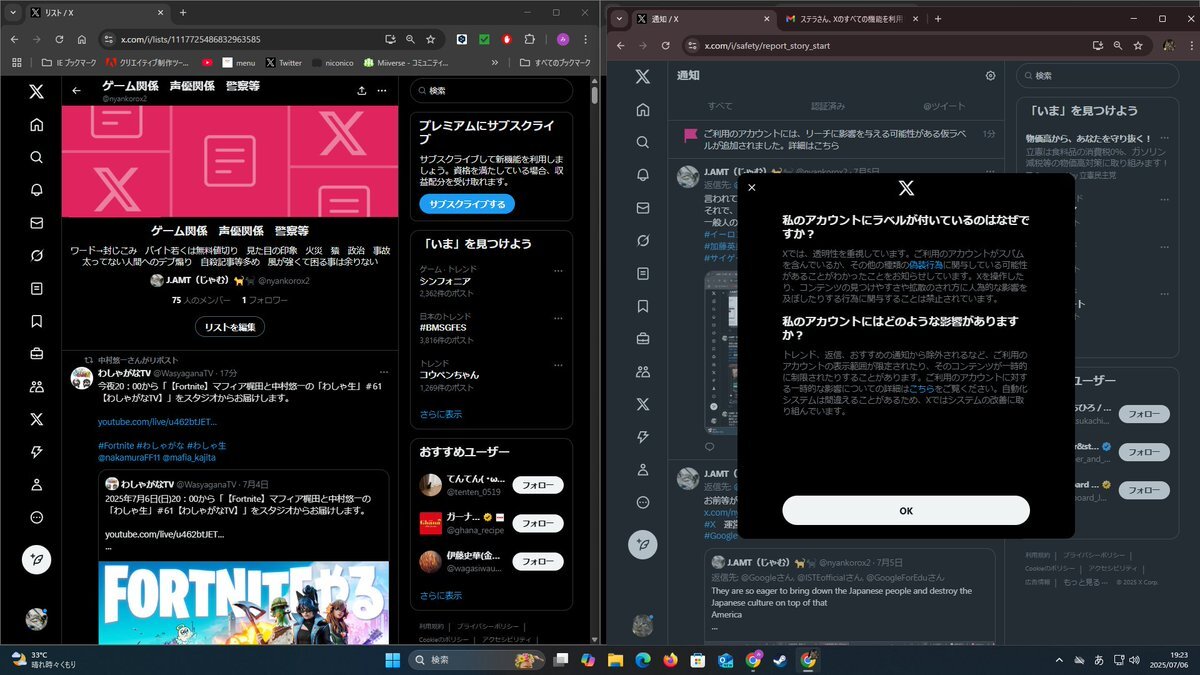Open Messages envelope in the left X sidebar
Screen dimensions: 1200x675
click(36, 223)
